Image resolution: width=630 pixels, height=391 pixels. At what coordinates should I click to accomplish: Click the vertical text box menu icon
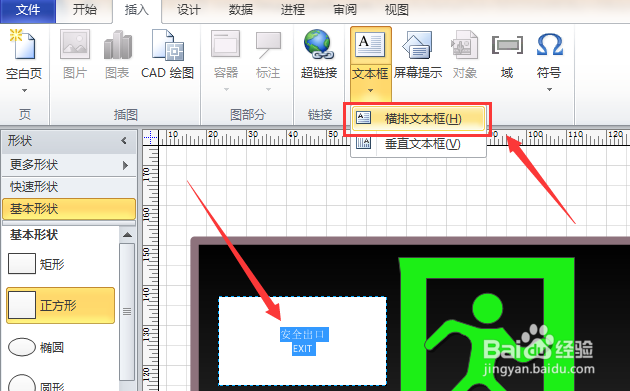coord(364,143)
